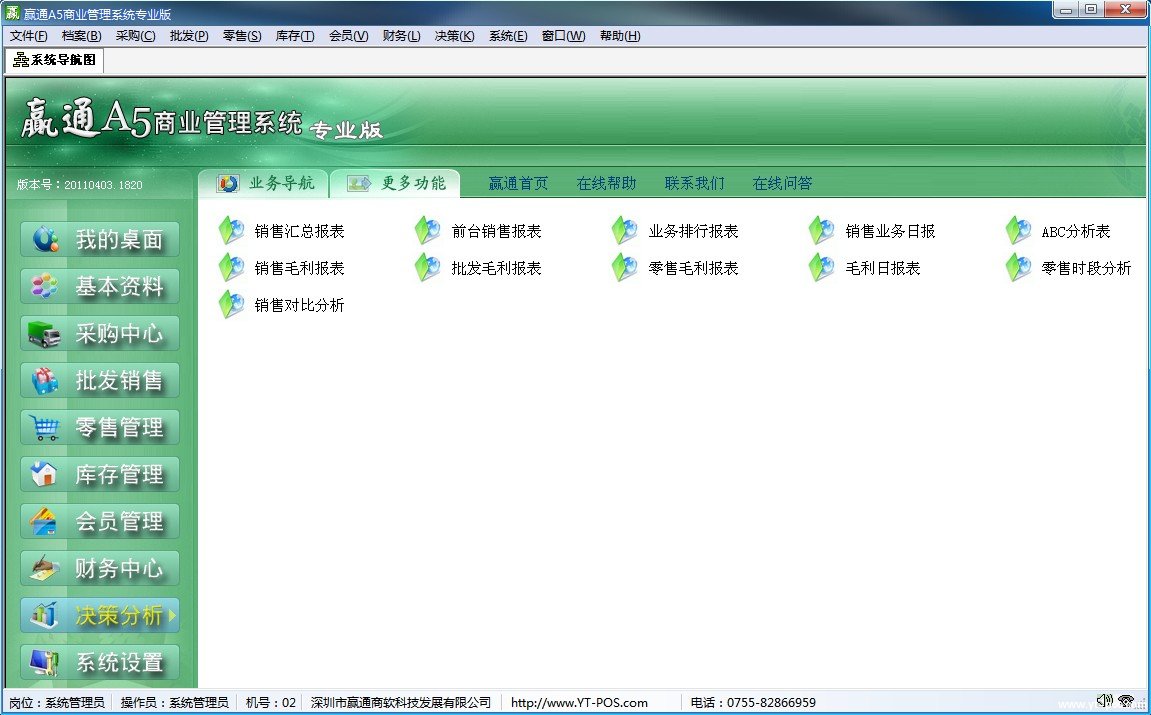The width and height of the screenshot is (1151, 715).
Task: Open the 在线问答 link
Action: (x=783, y=184)
